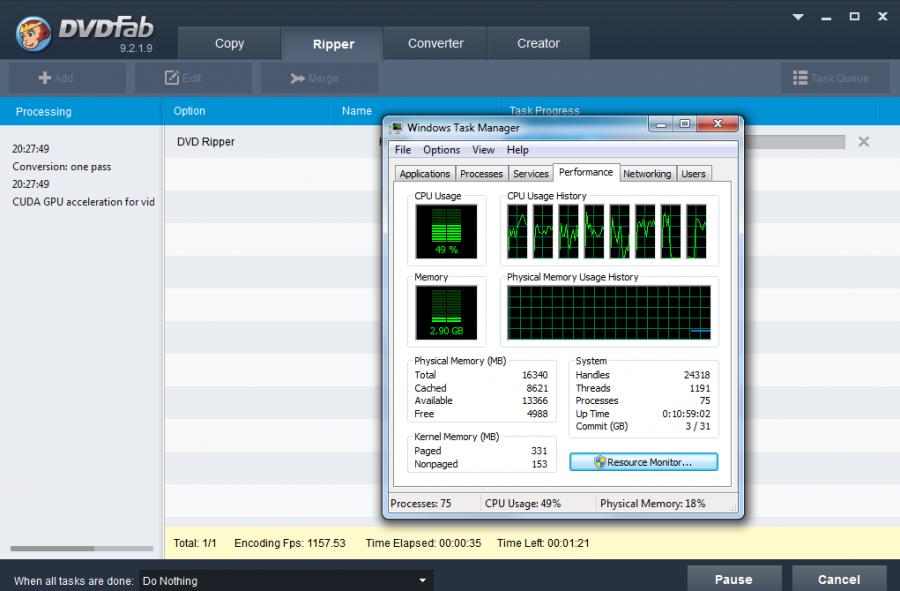Click the Edit toolbar button
Image resolution: width=900 pixels, height=591 pixels.
coord(193,78)
